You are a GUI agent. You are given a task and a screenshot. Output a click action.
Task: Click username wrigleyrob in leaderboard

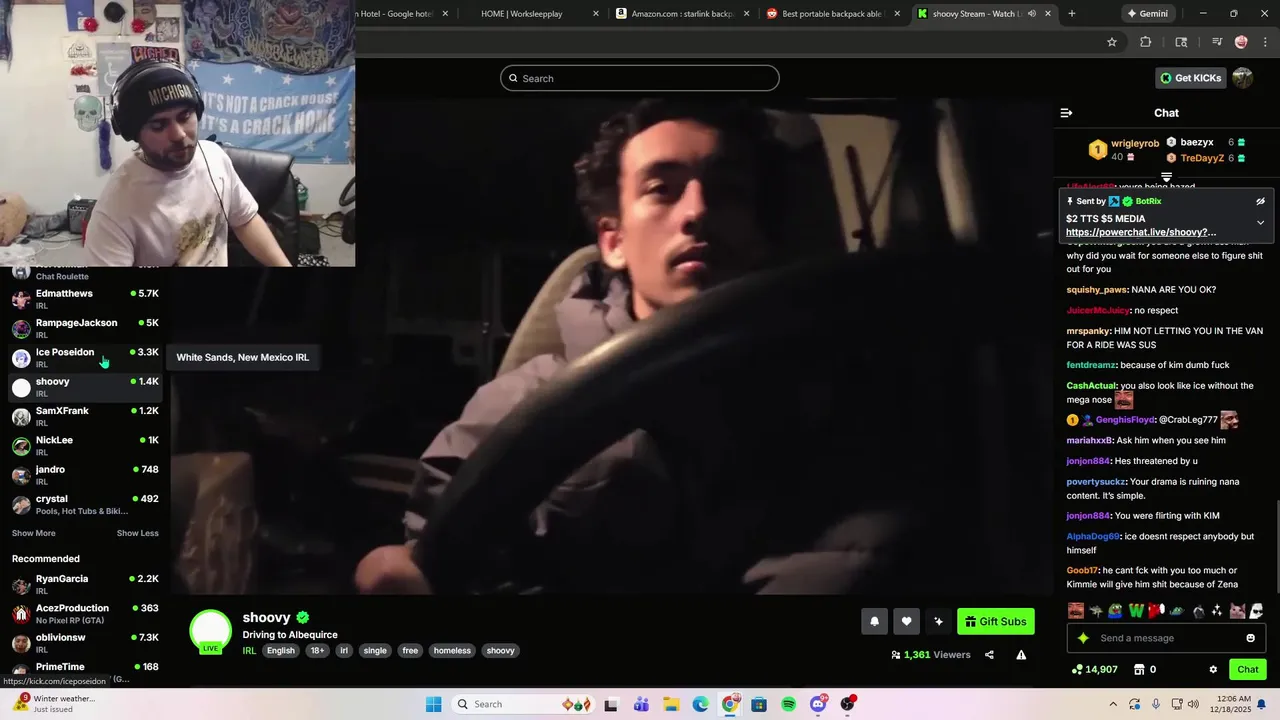pyautogui.click(x=1135, y=144)
